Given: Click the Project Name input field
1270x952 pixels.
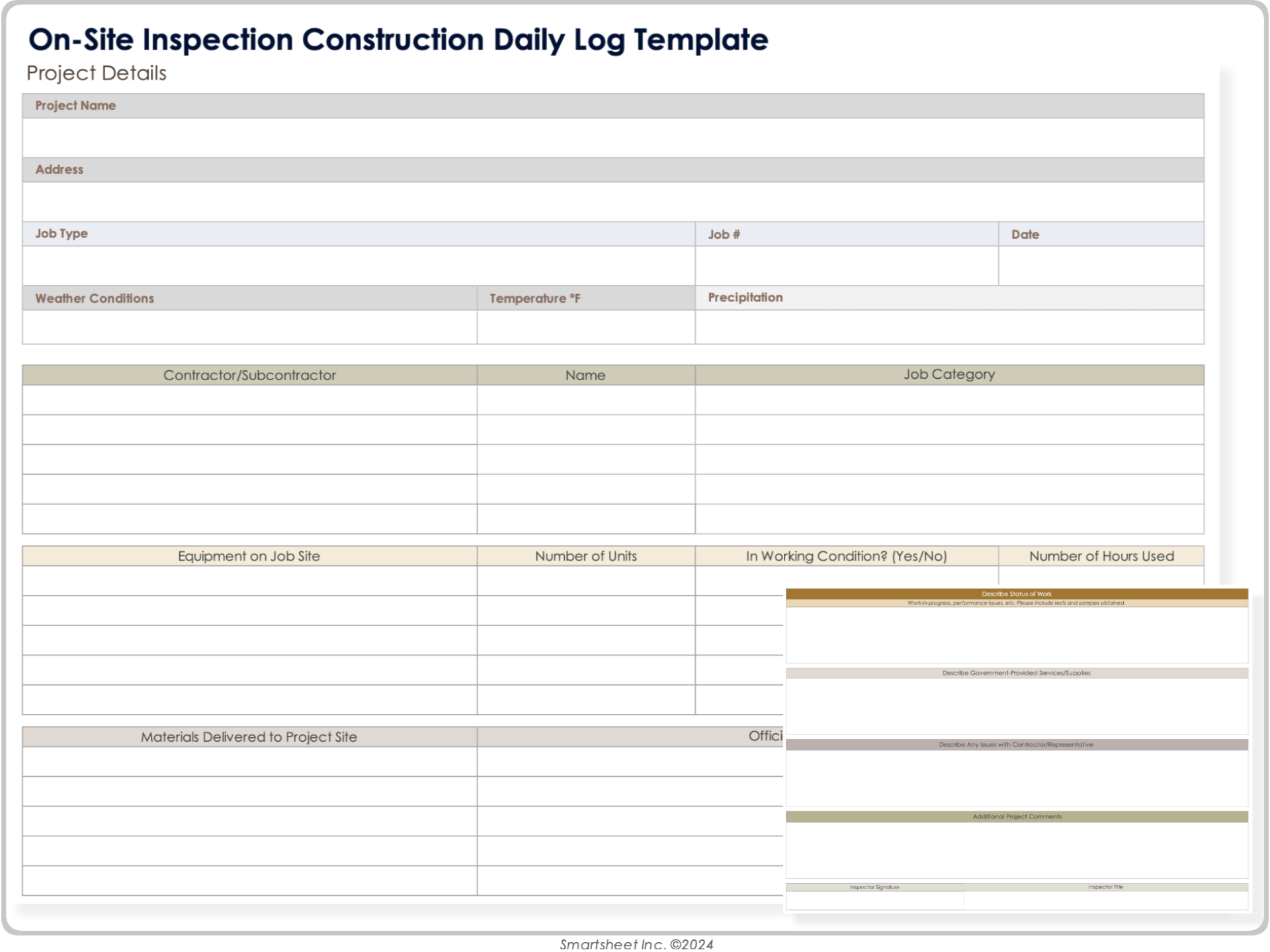Looking at the screenshot, I should tap(613, 138).
